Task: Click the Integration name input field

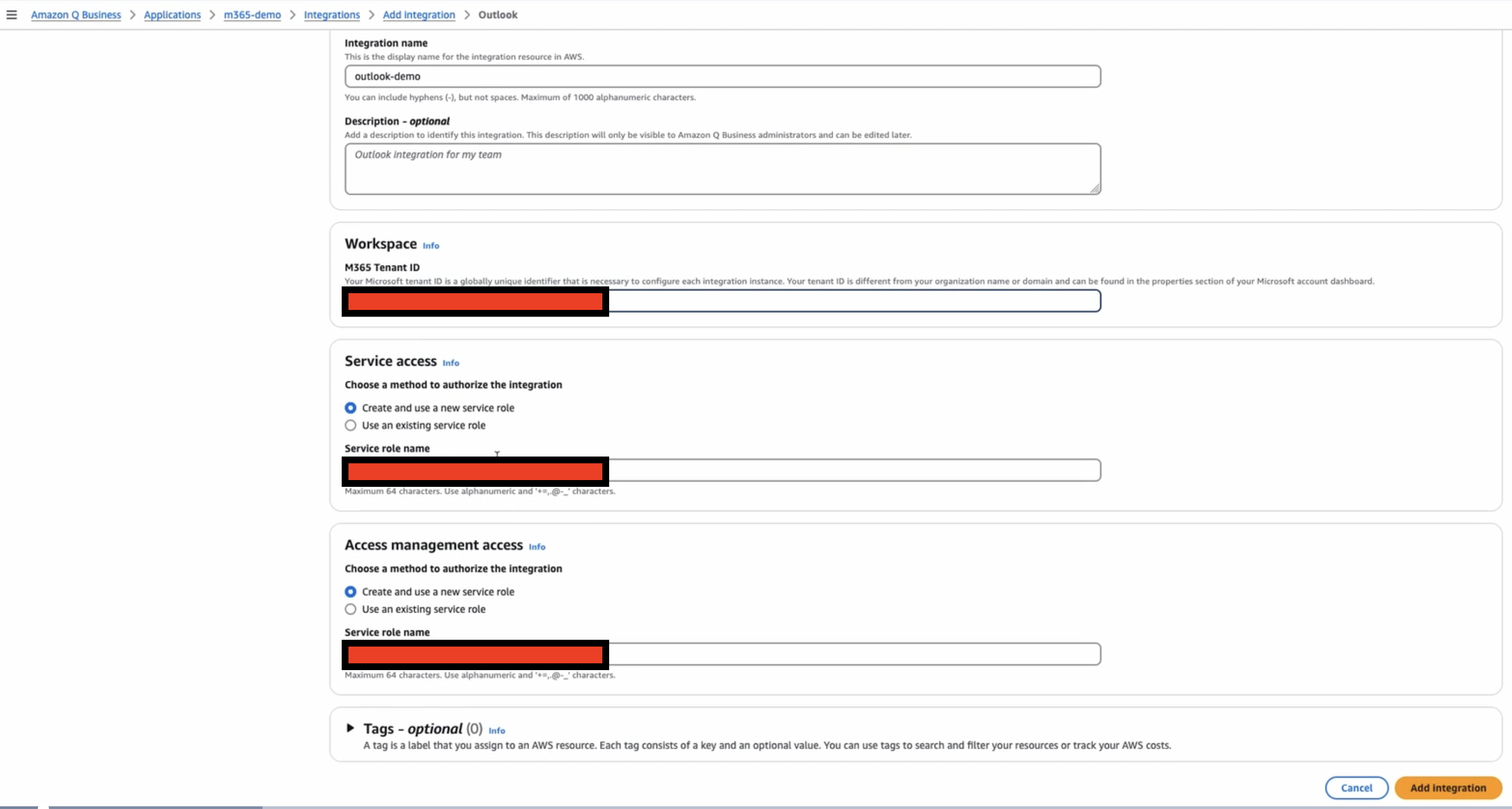Action: [x=722, y=76]
